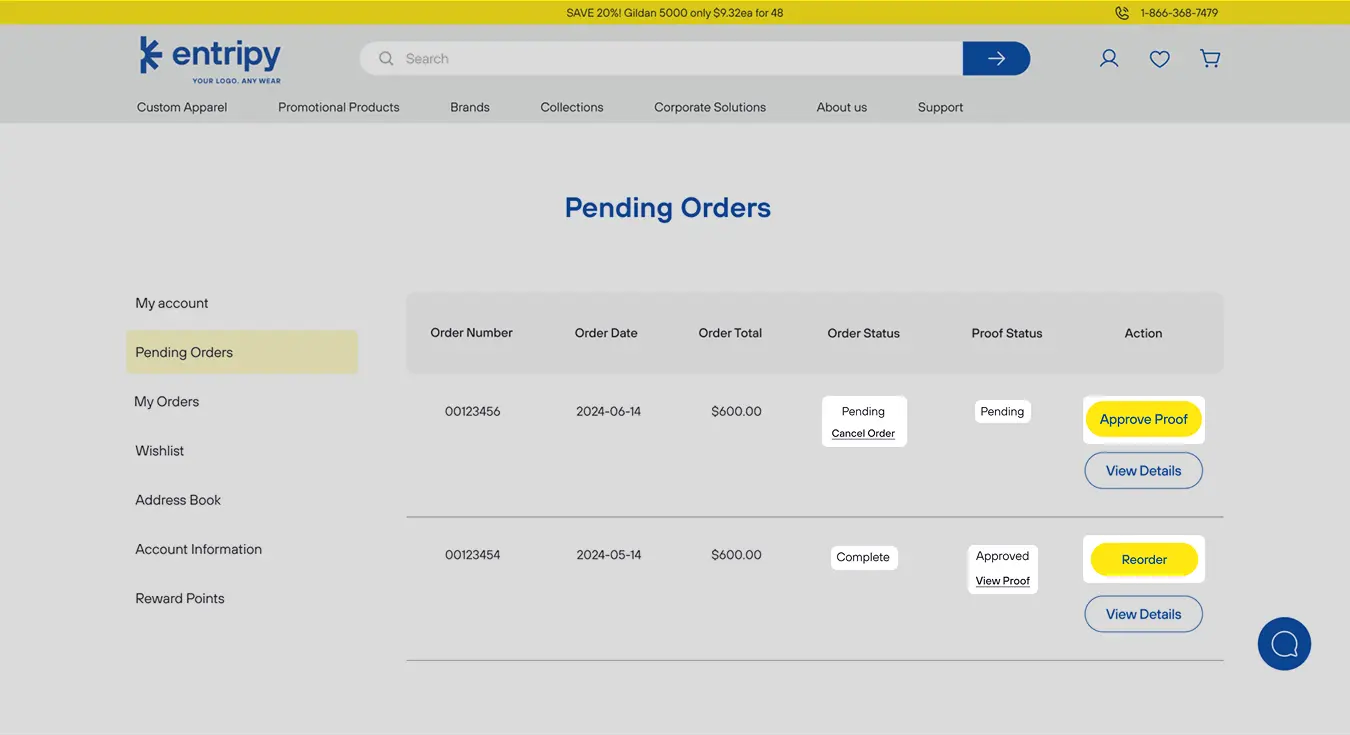Click the search magnifier icon

pyautogui.click(x=386, y=59)
